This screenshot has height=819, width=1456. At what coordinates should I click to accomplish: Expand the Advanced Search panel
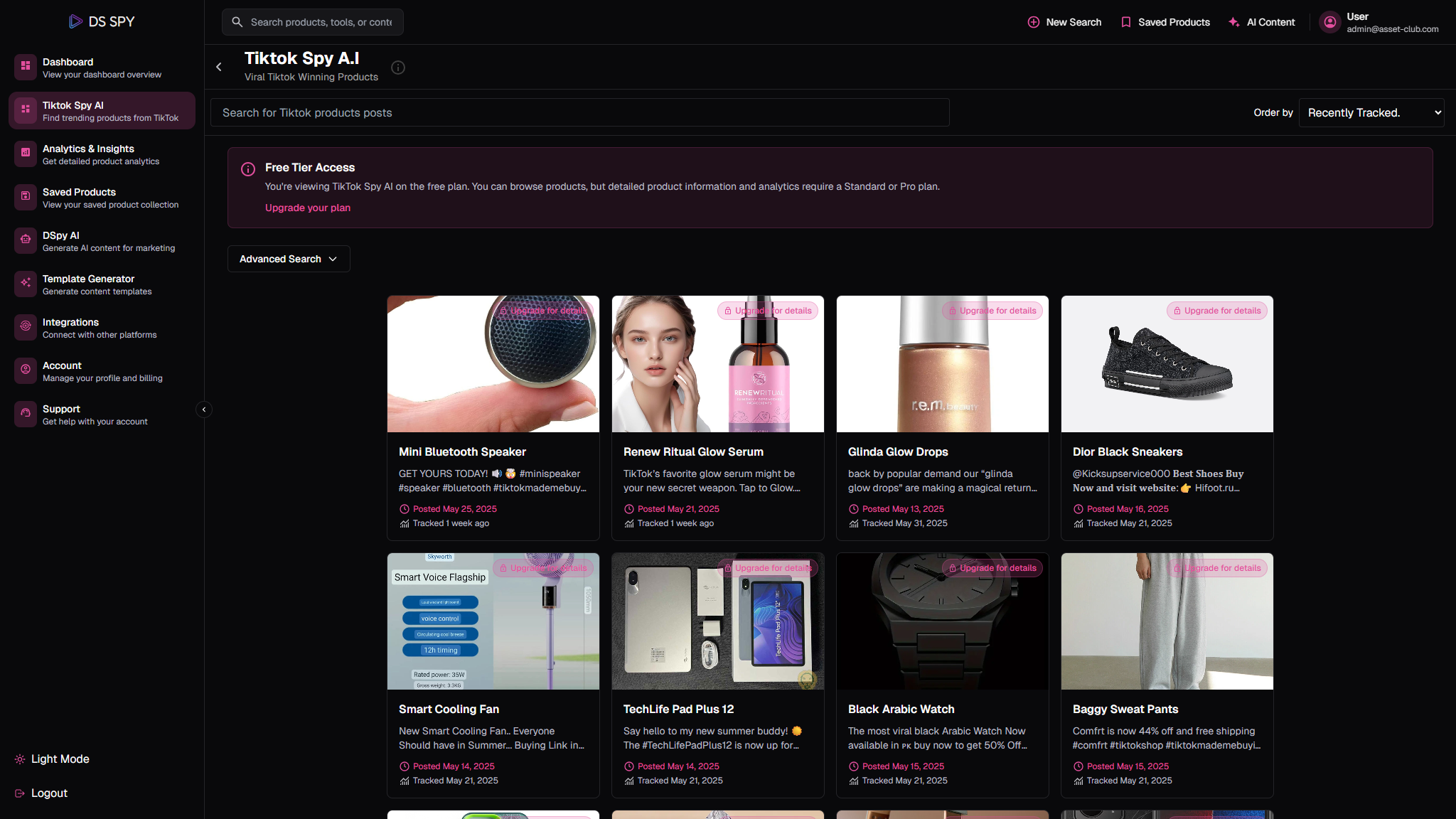289,259
